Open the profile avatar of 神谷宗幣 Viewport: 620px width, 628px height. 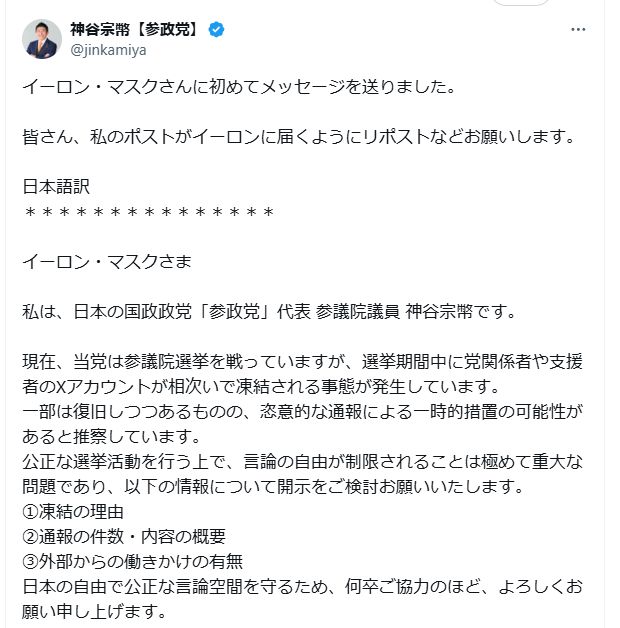pyautogui.click(x=42, y=39)
